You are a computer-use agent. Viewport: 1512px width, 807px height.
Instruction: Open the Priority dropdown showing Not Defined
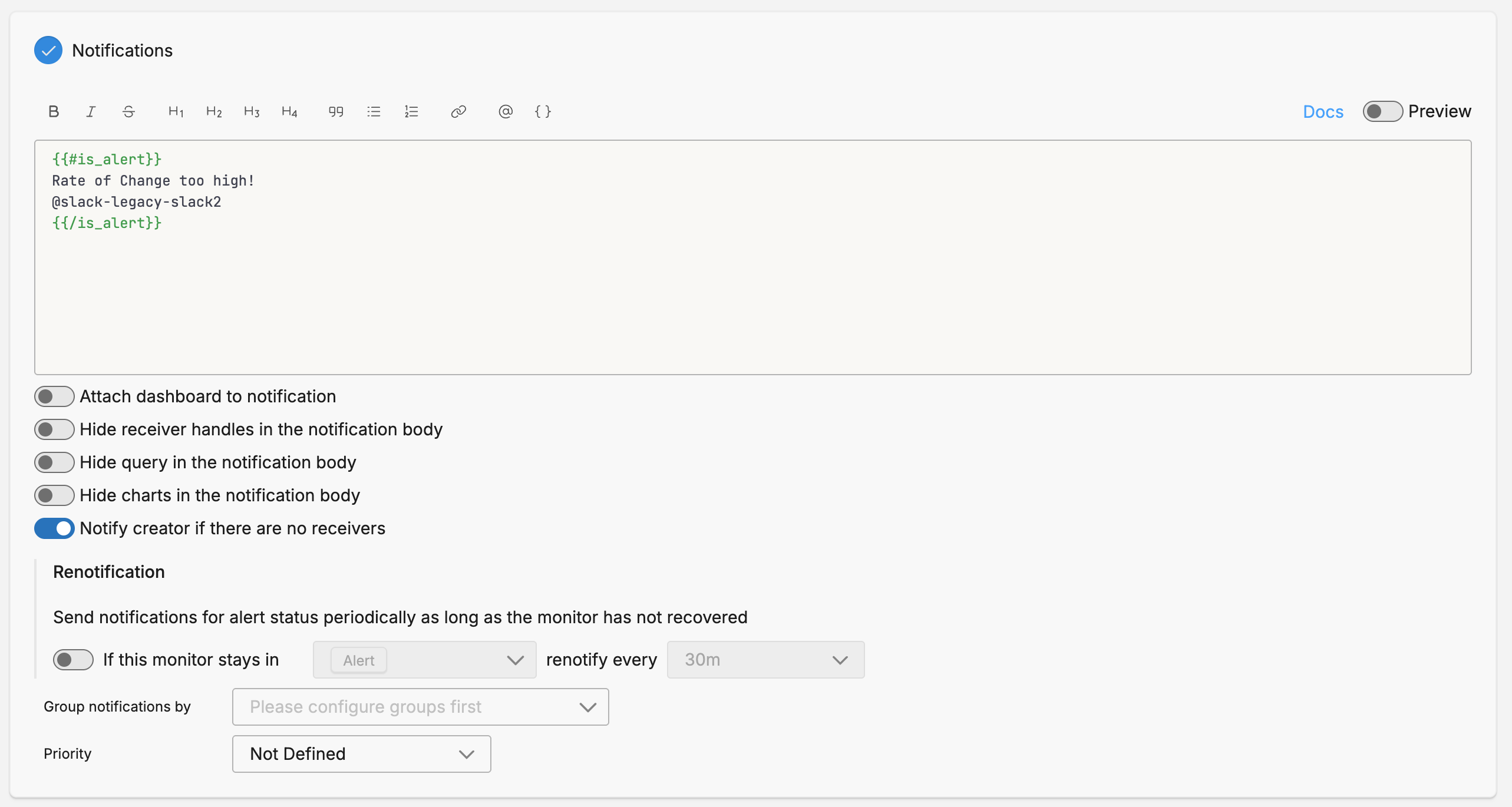(x=361, y=754)
